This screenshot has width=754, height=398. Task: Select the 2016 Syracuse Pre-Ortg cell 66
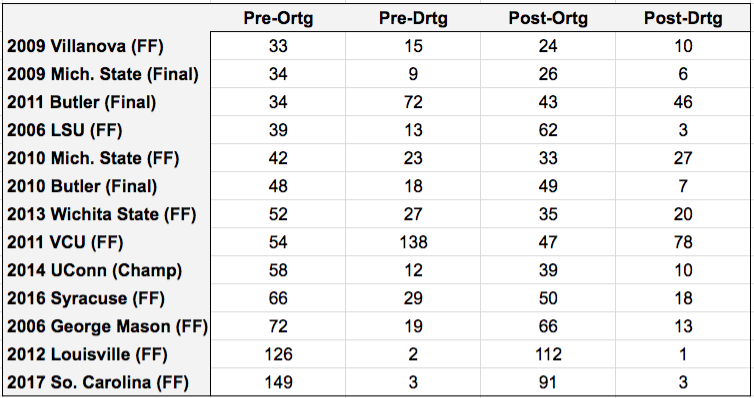278,298
